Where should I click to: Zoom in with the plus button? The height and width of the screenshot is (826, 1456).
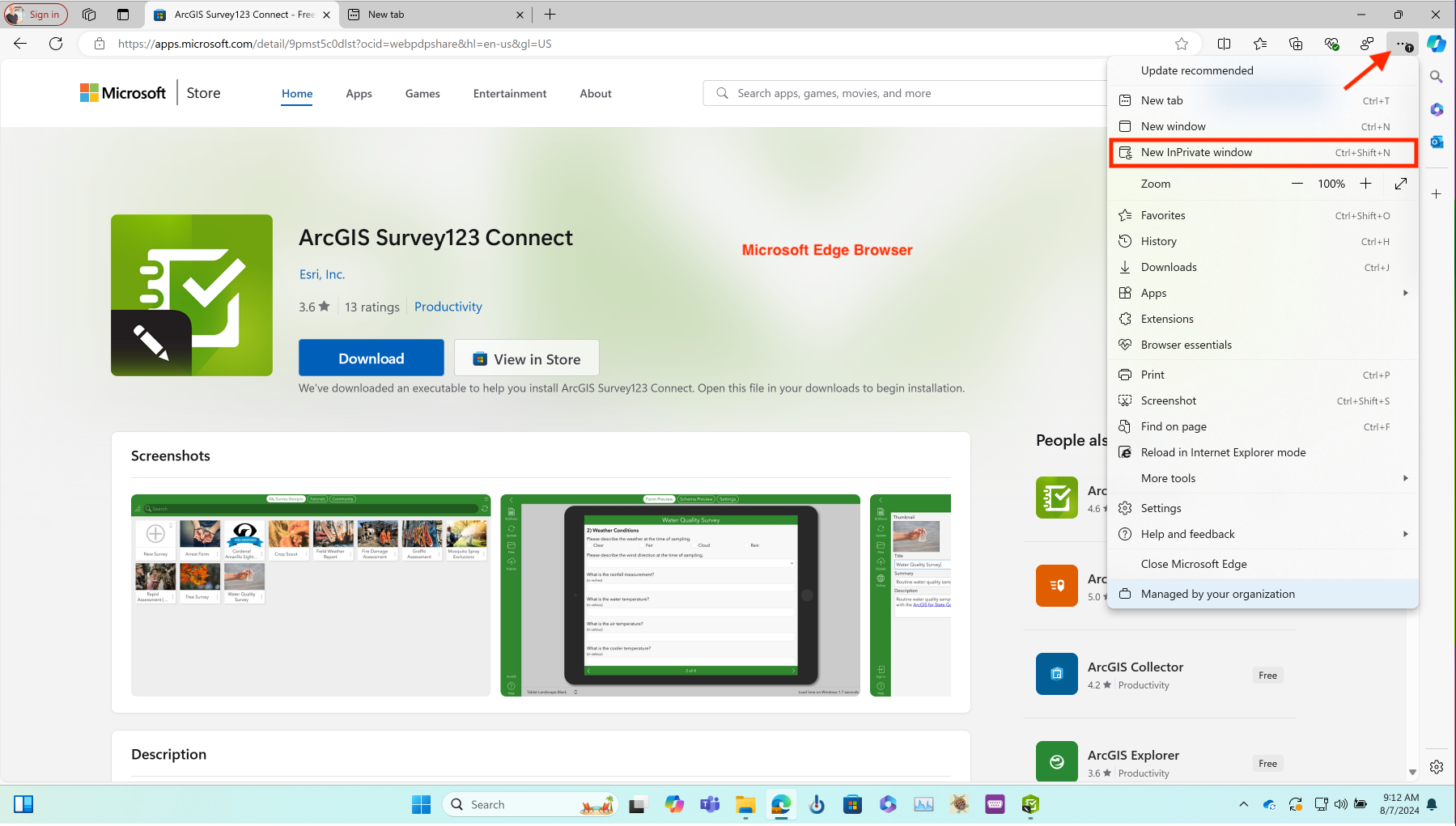click(1365, 184)
